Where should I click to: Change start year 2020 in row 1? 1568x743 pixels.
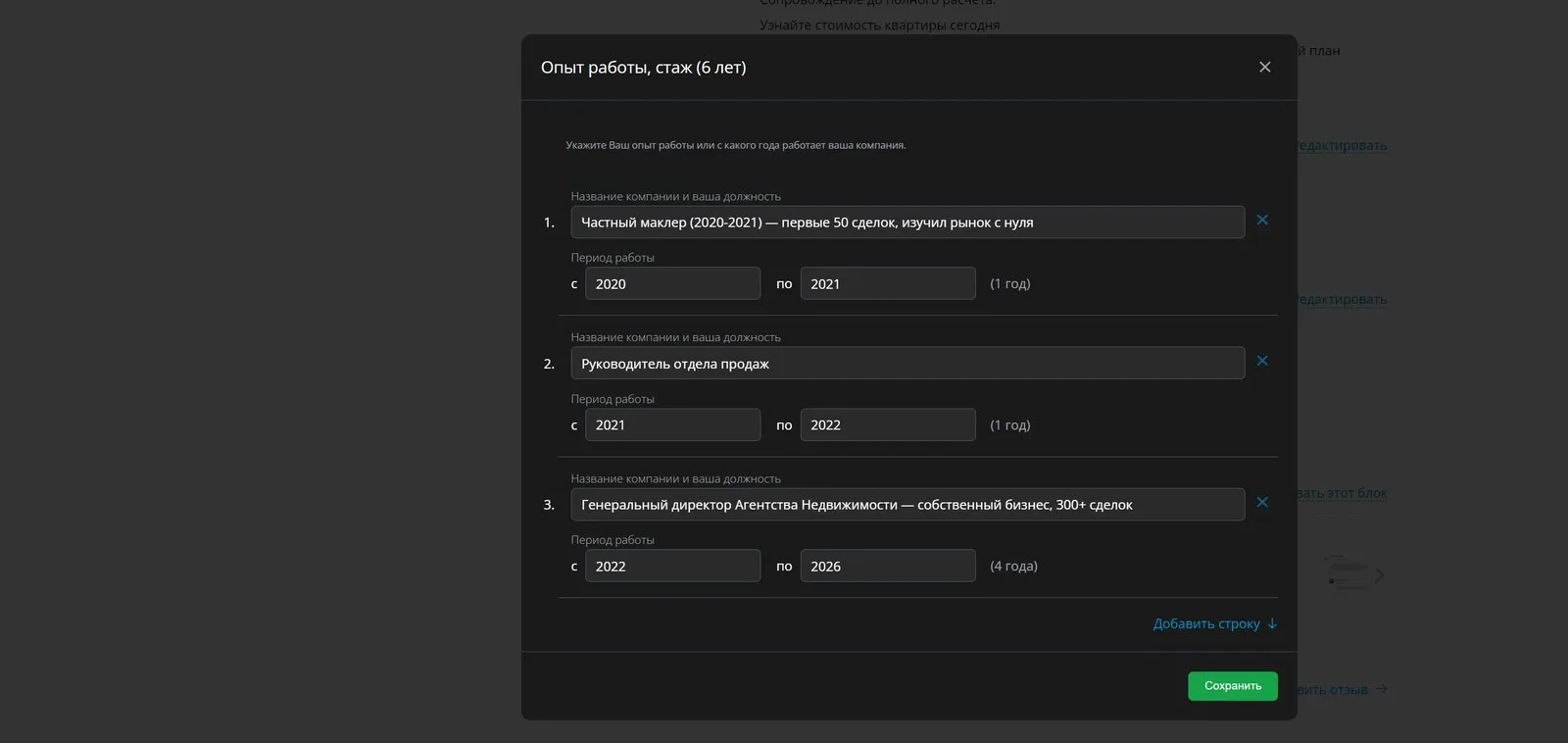(x=672, y=283)
